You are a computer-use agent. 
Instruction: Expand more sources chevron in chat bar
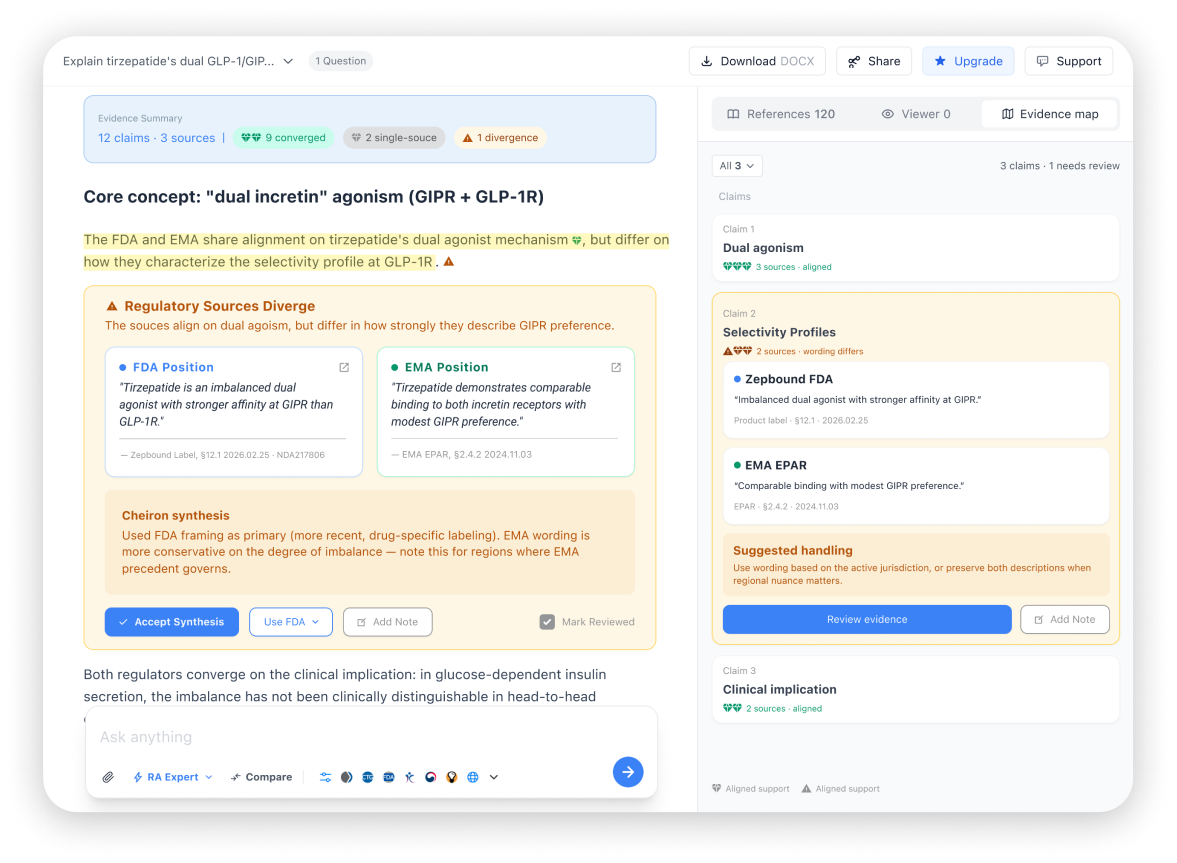pos(494,777)
